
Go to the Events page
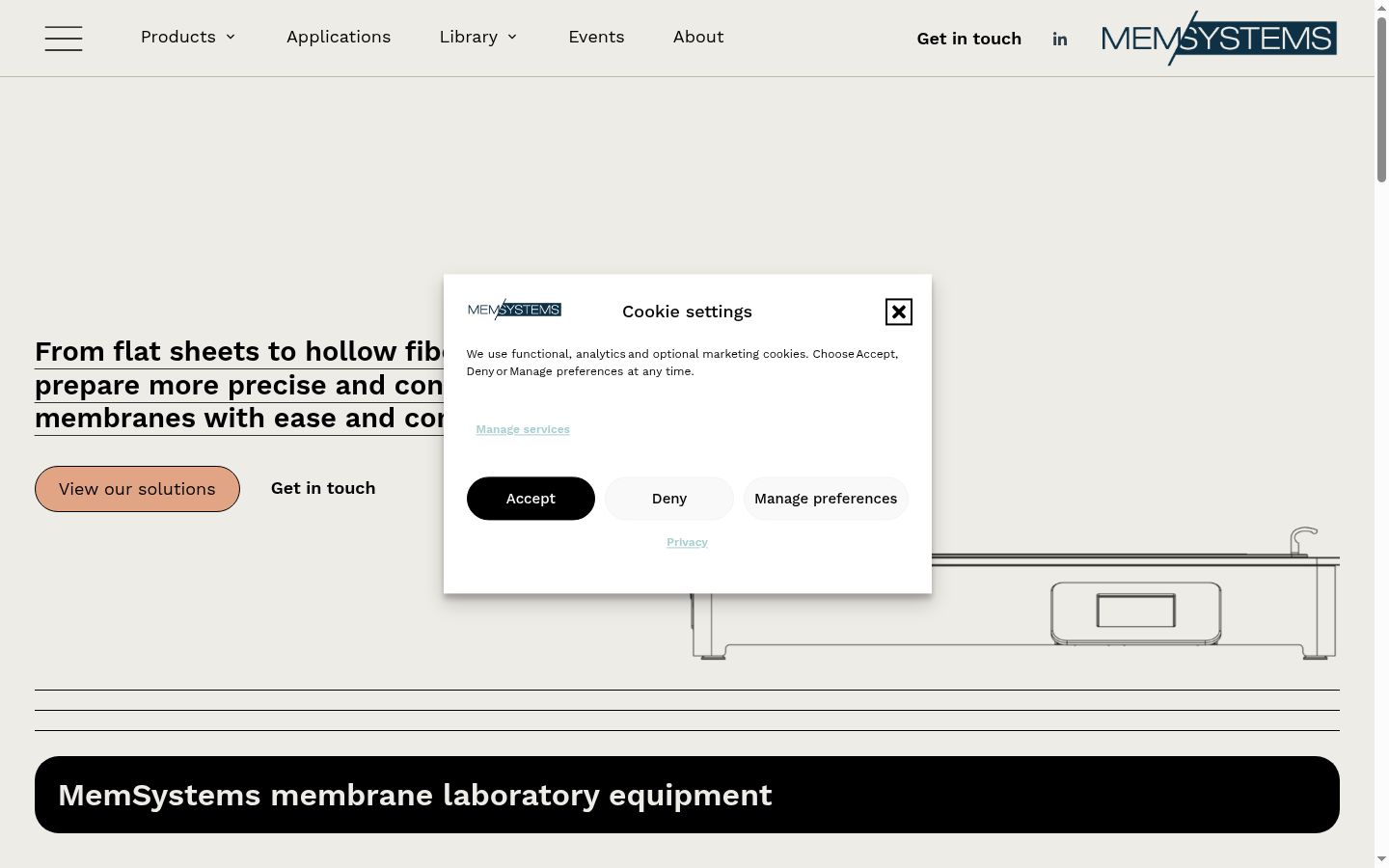click(x=596, y=37)
